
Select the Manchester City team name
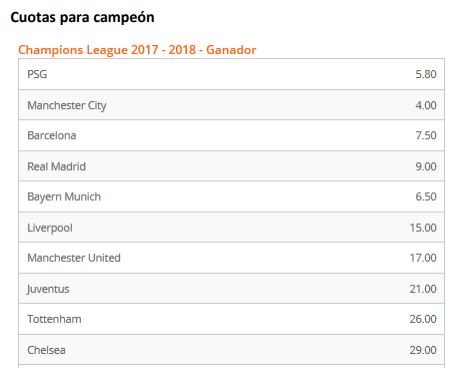tap(67, 105)
